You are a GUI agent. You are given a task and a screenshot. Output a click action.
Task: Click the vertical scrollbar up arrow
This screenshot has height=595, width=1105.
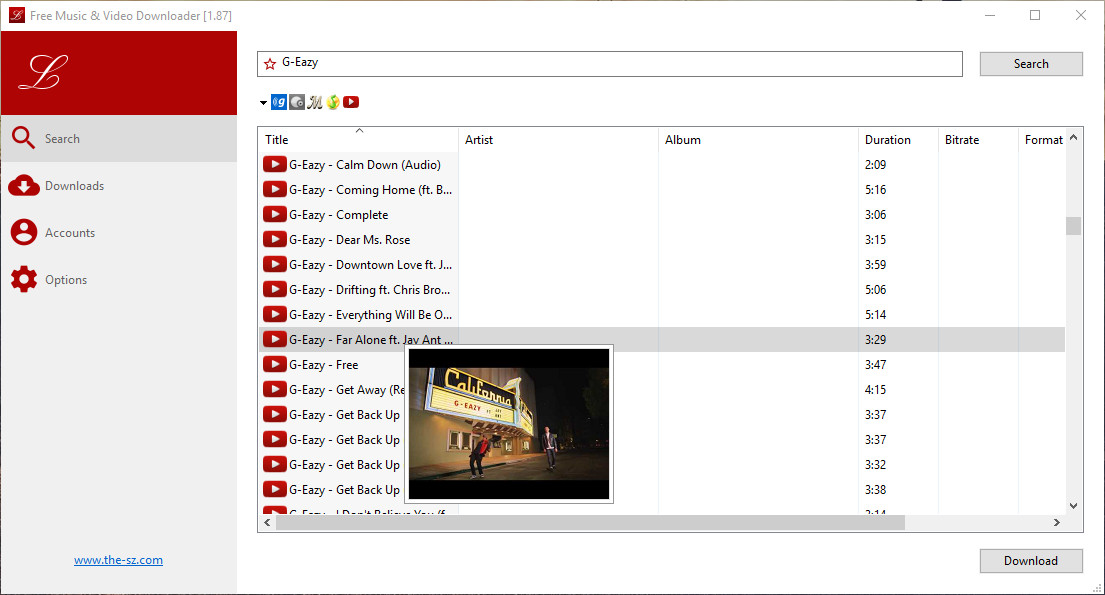[1073, 137]
